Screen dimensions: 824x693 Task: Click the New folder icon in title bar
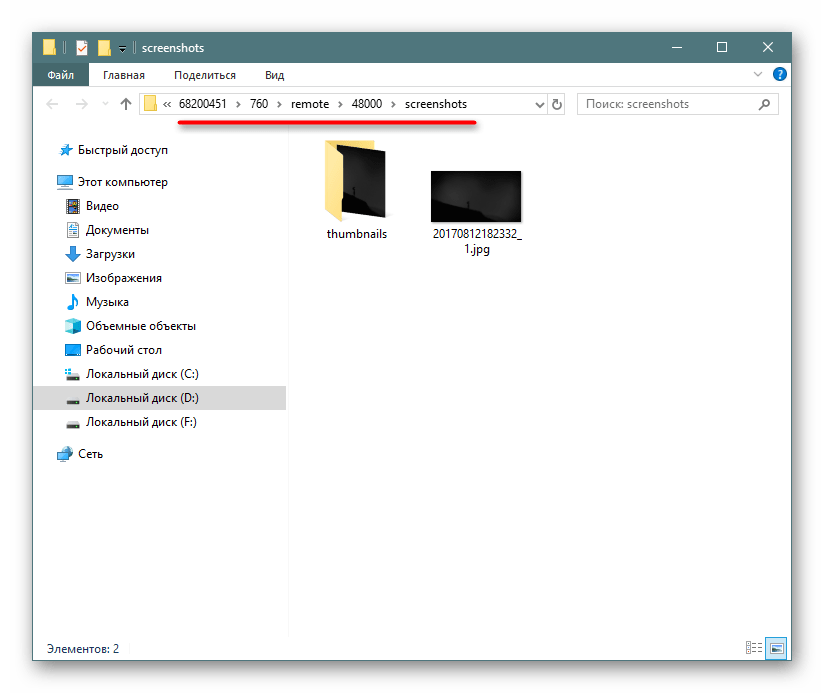click(x=103, y=48)
